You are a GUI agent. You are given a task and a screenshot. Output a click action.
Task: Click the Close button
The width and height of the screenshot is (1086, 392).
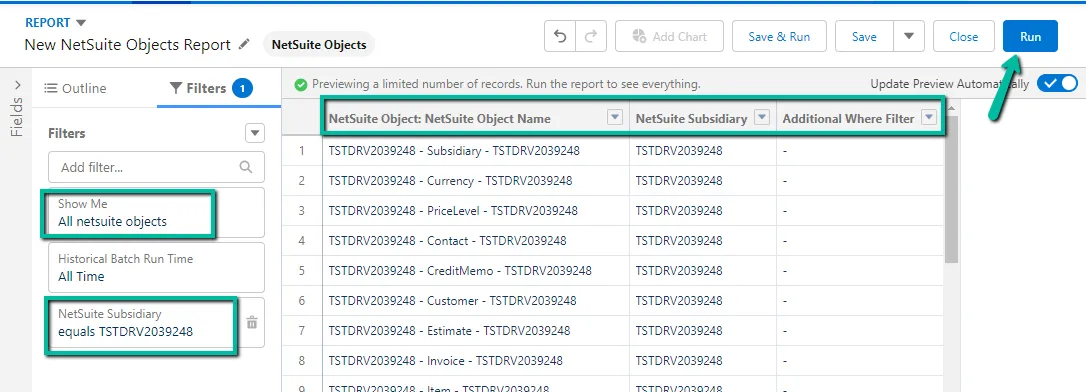pyautogui.click(x=963, y=36)
